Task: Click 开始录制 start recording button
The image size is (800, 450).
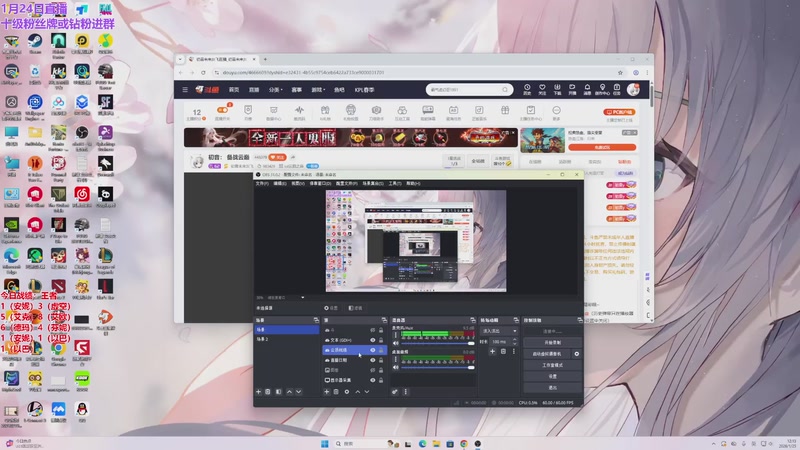Action: click(x=553, y=342)
